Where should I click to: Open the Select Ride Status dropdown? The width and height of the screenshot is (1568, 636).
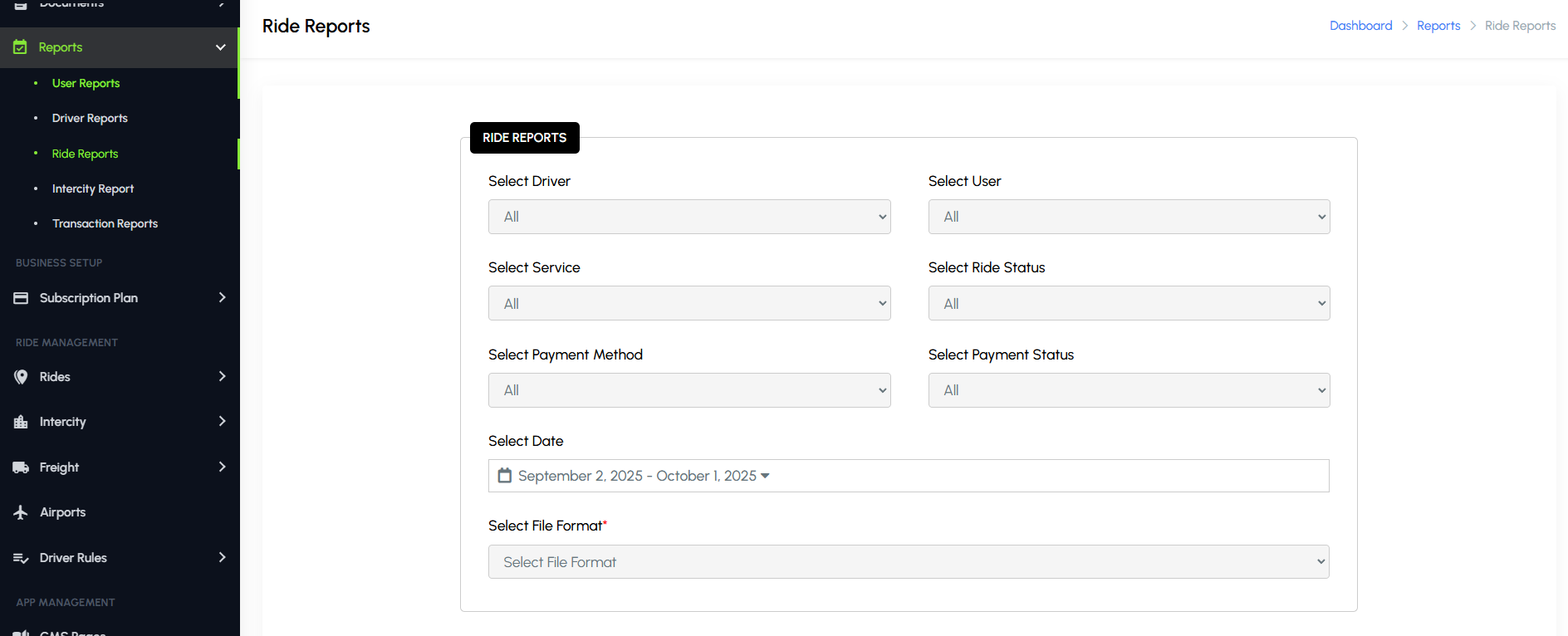pos(1128,304)
